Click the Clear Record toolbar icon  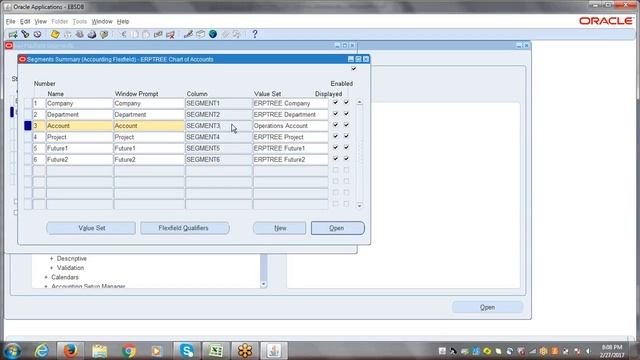(x=158, y=34)
